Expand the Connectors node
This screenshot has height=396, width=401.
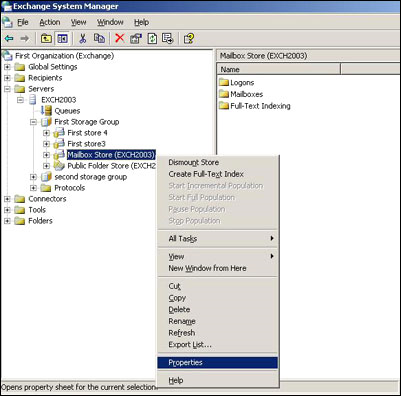click(7, 199)
